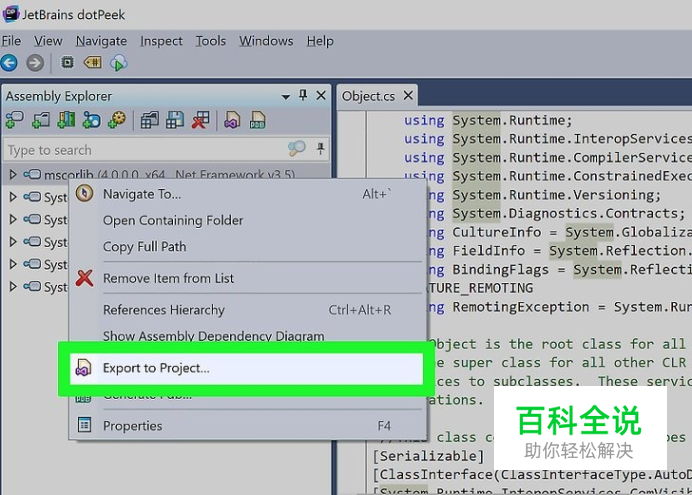Click the Generate PDB toolbar icon
This screenshot has height=495, width=692.
[x=257, y=120]
